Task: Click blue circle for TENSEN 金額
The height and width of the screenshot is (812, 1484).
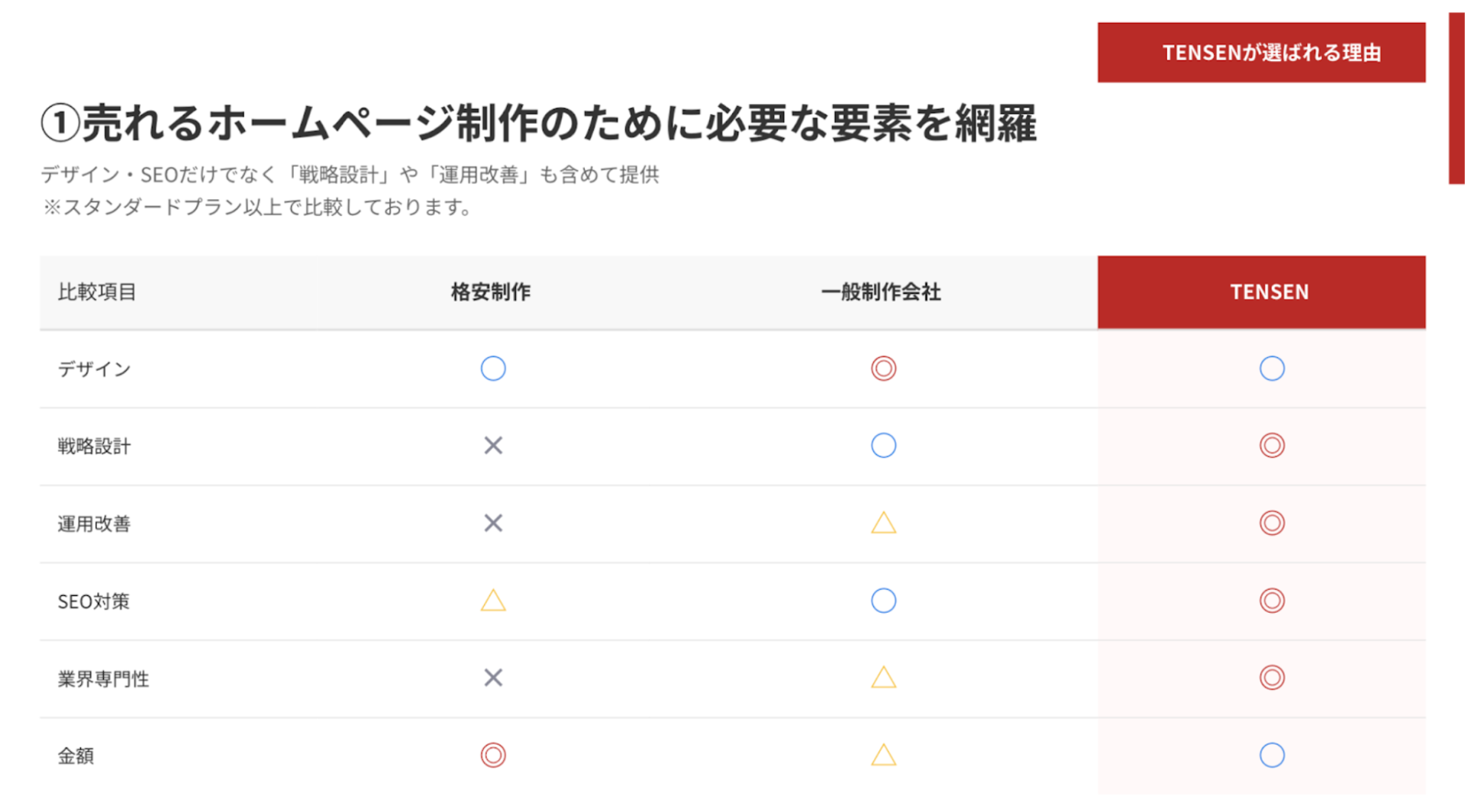Action: pos(1272,756)
